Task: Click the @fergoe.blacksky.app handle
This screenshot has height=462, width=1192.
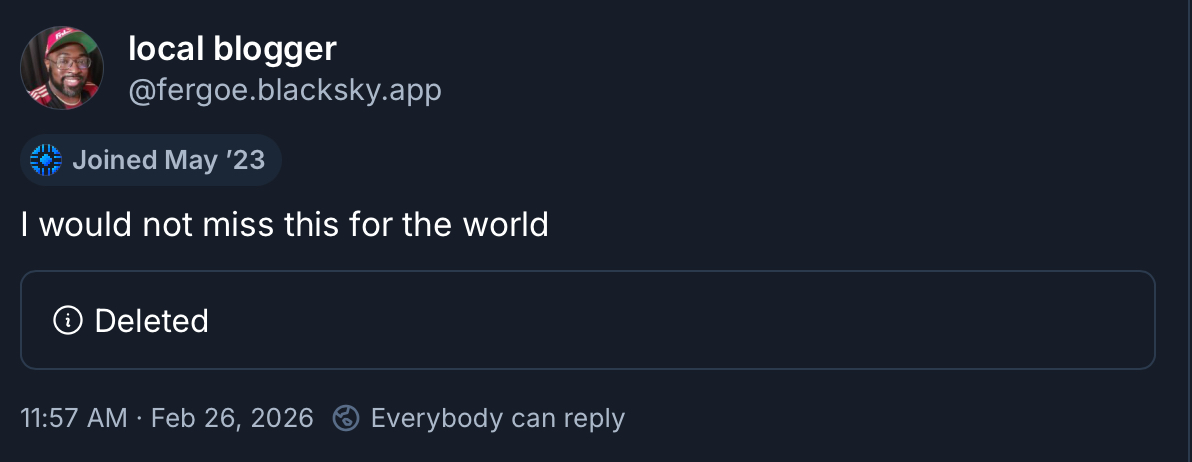Action: (285, 91)
